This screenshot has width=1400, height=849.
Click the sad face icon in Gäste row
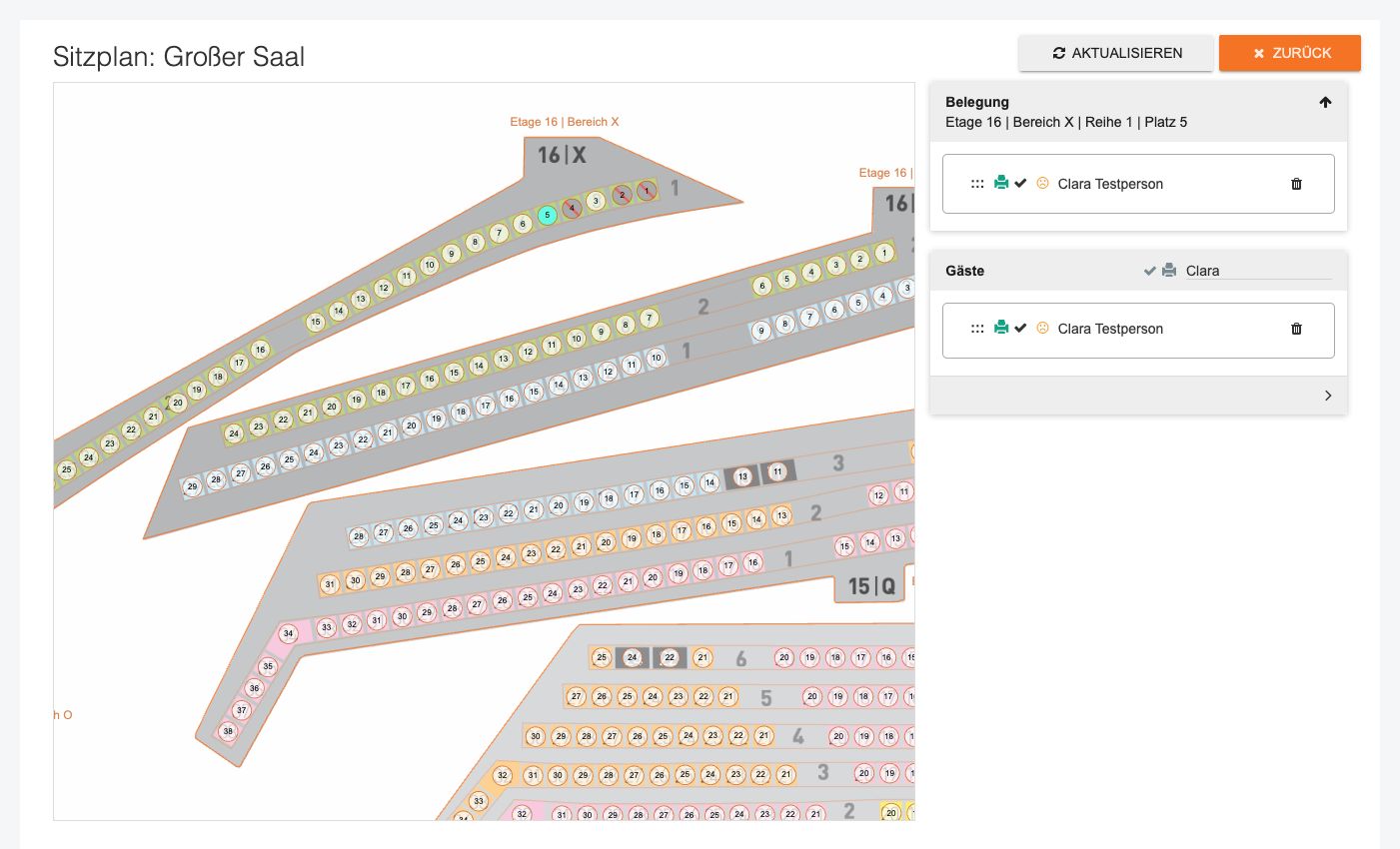[1042, 329]
